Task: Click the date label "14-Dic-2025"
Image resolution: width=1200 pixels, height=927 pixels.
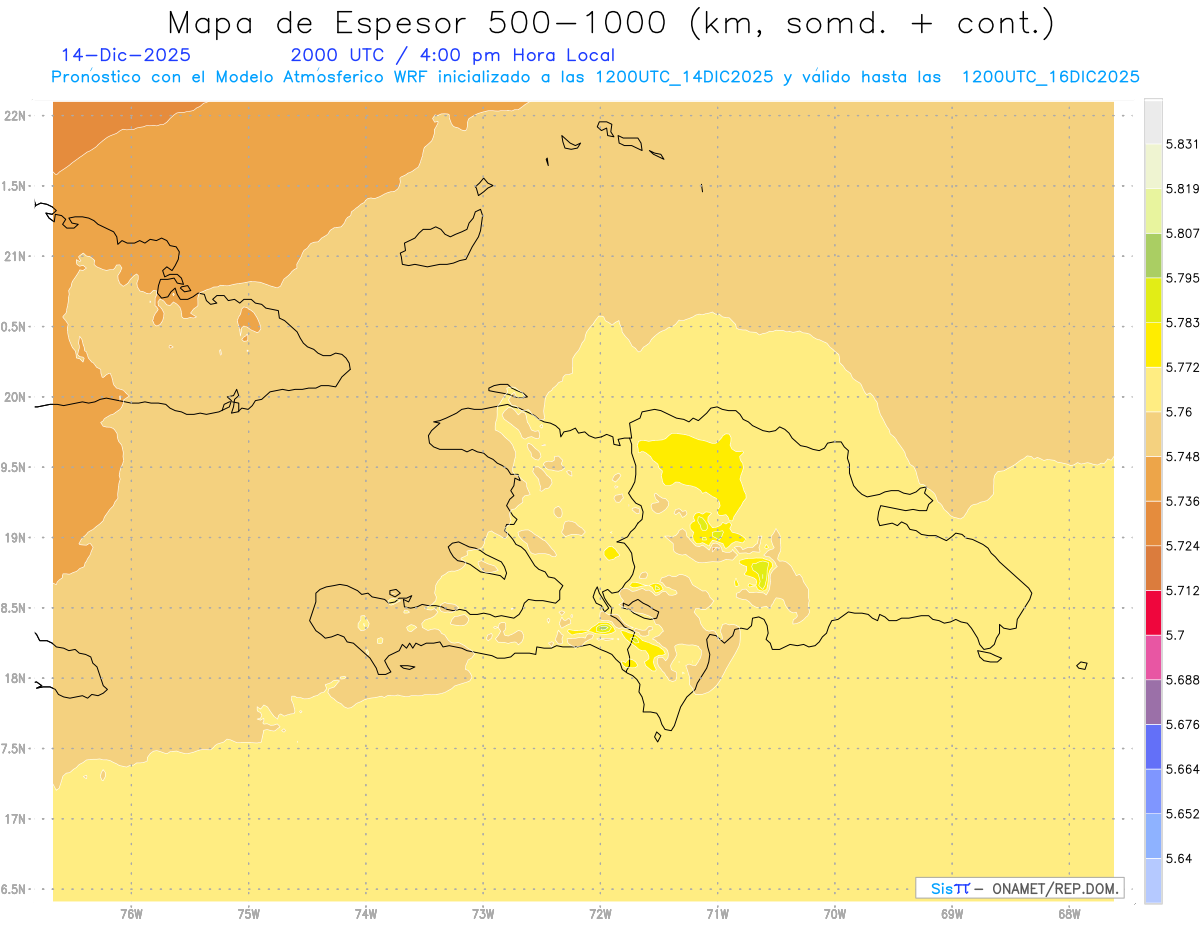Action: pos(126,56)
